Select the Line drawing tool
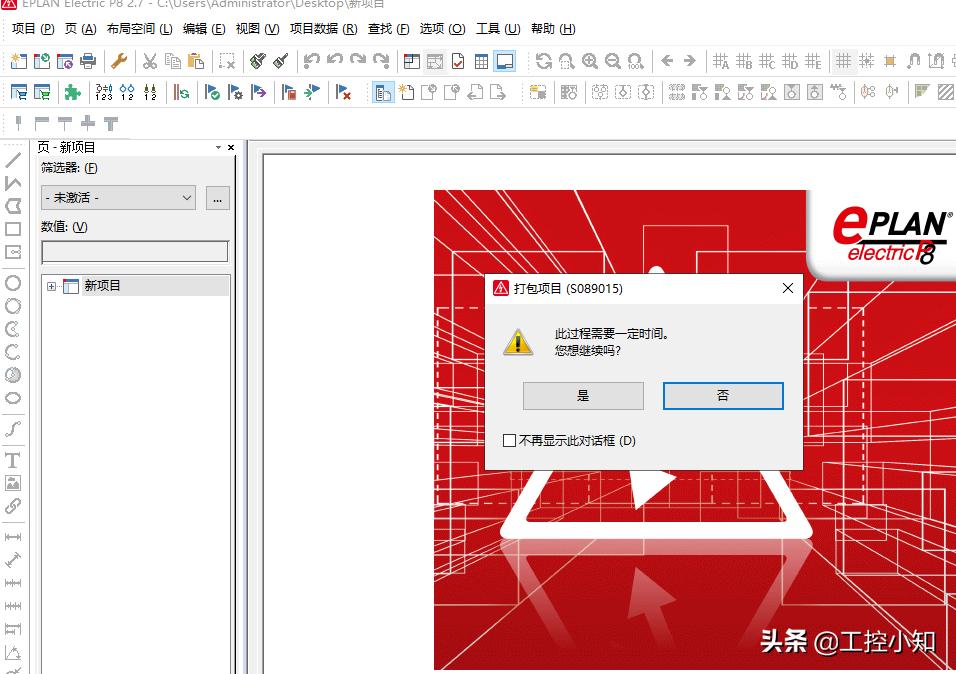The width and height of the screenshot is (956, 674). tap(13, 159)
